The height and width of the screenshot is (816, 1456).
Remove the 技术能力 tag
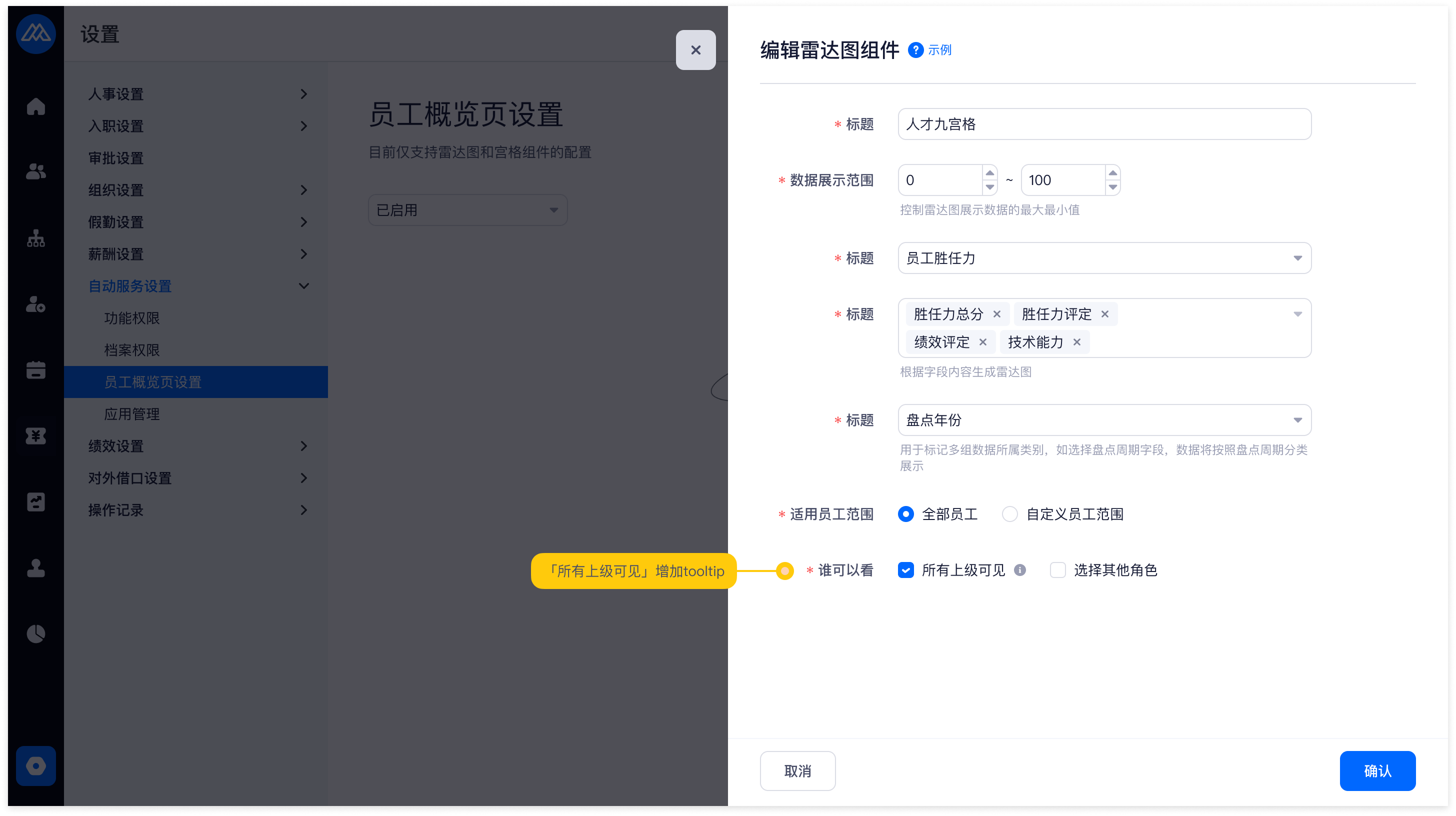(1076, 342)
